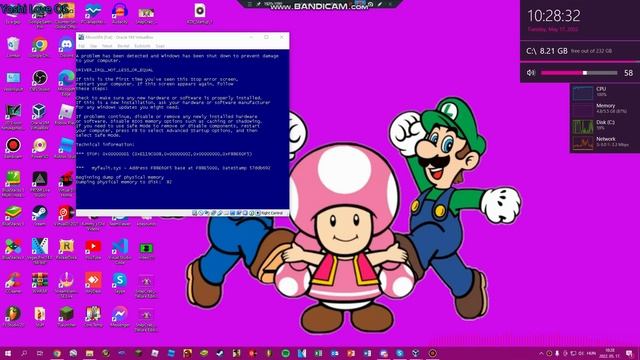Viewport: 640px width, 360px height.
Task: Click the VirtualBox status bar Right Control indicator
Action: point(272,213)
